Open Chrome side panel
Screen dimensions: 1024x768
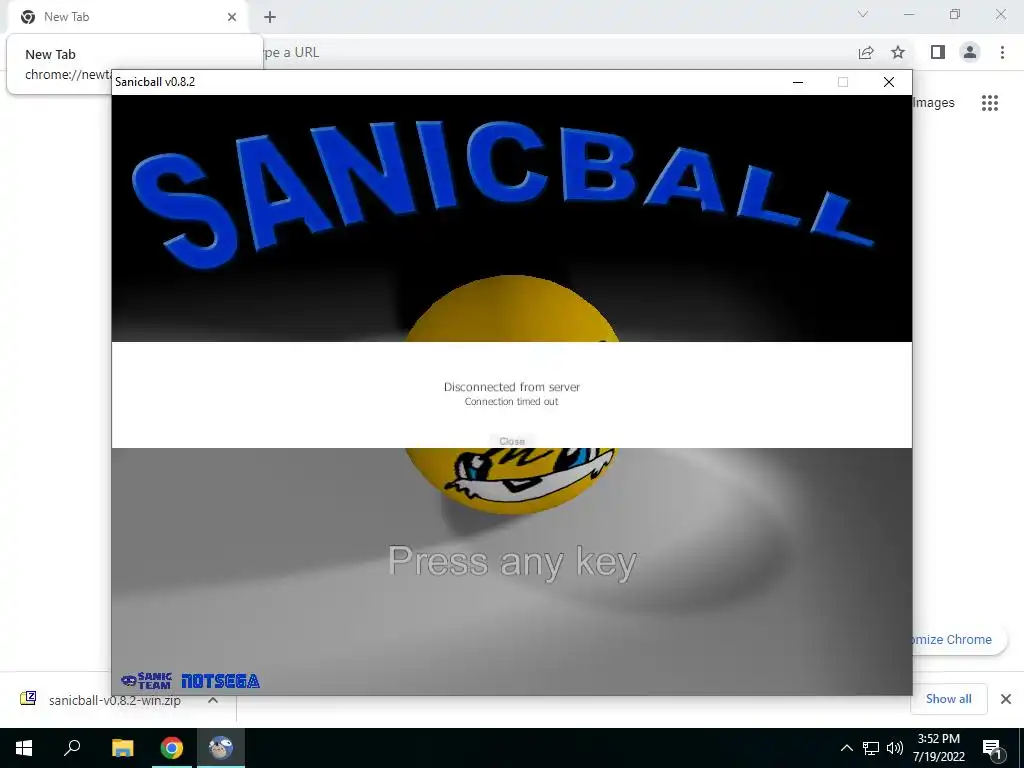(x=938, y=52)
